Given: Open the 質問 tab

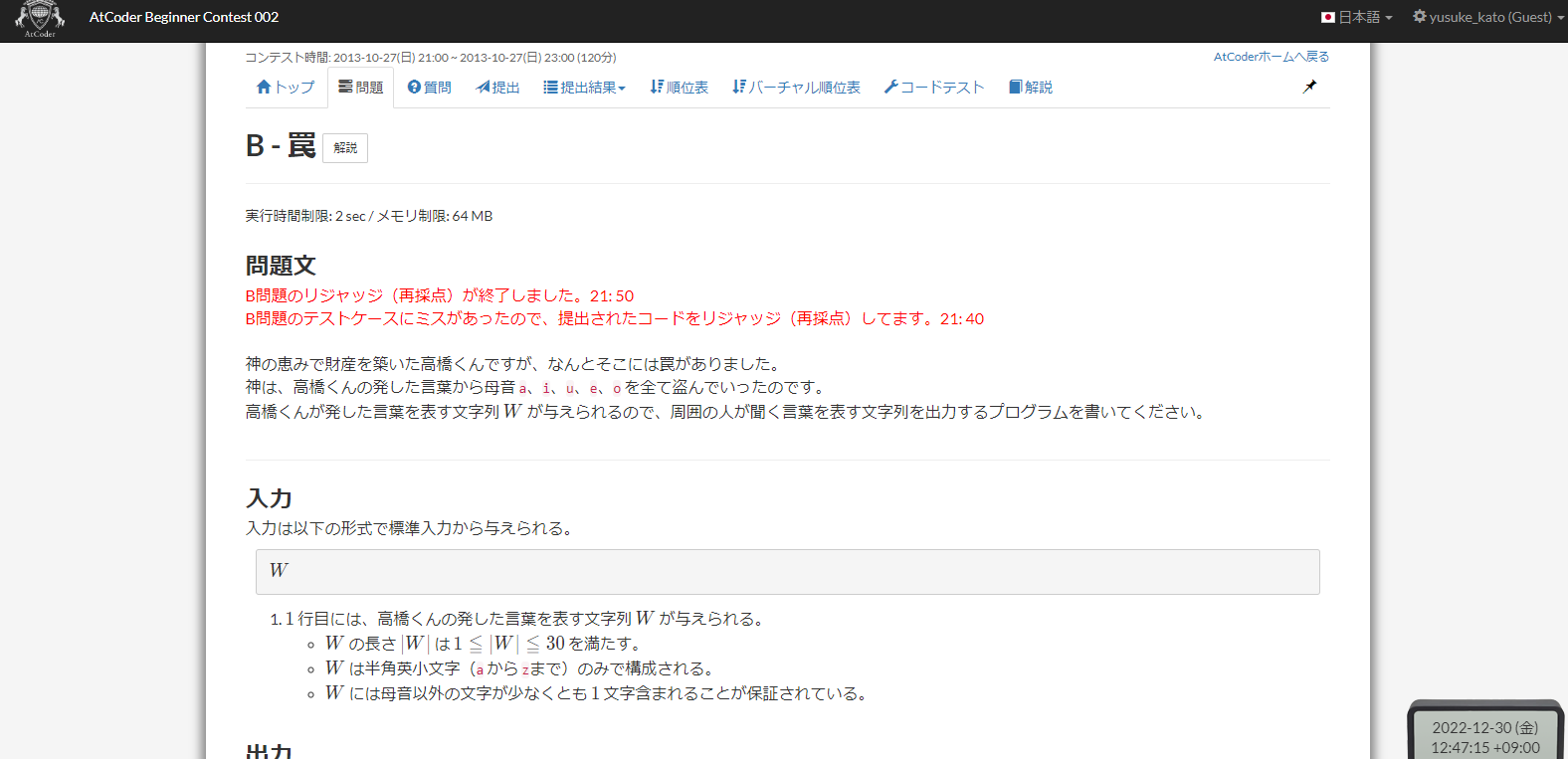Looking at the screenshot, I should (430, 88).
